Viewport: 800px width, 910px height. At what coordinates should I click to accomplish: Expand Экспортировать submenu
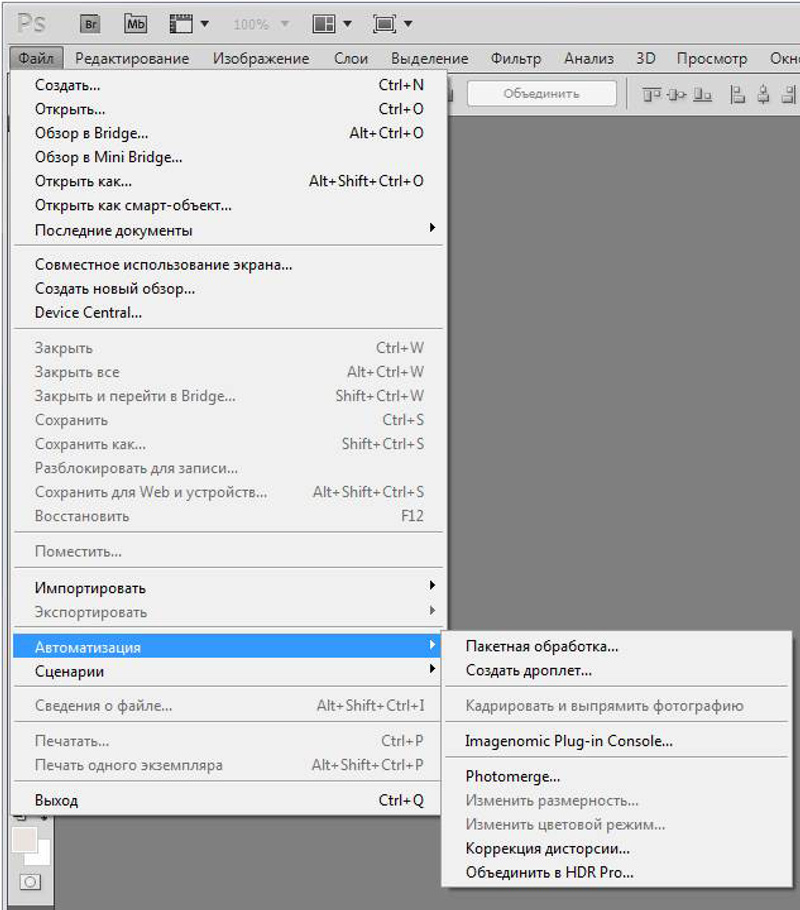click(227, 612)
